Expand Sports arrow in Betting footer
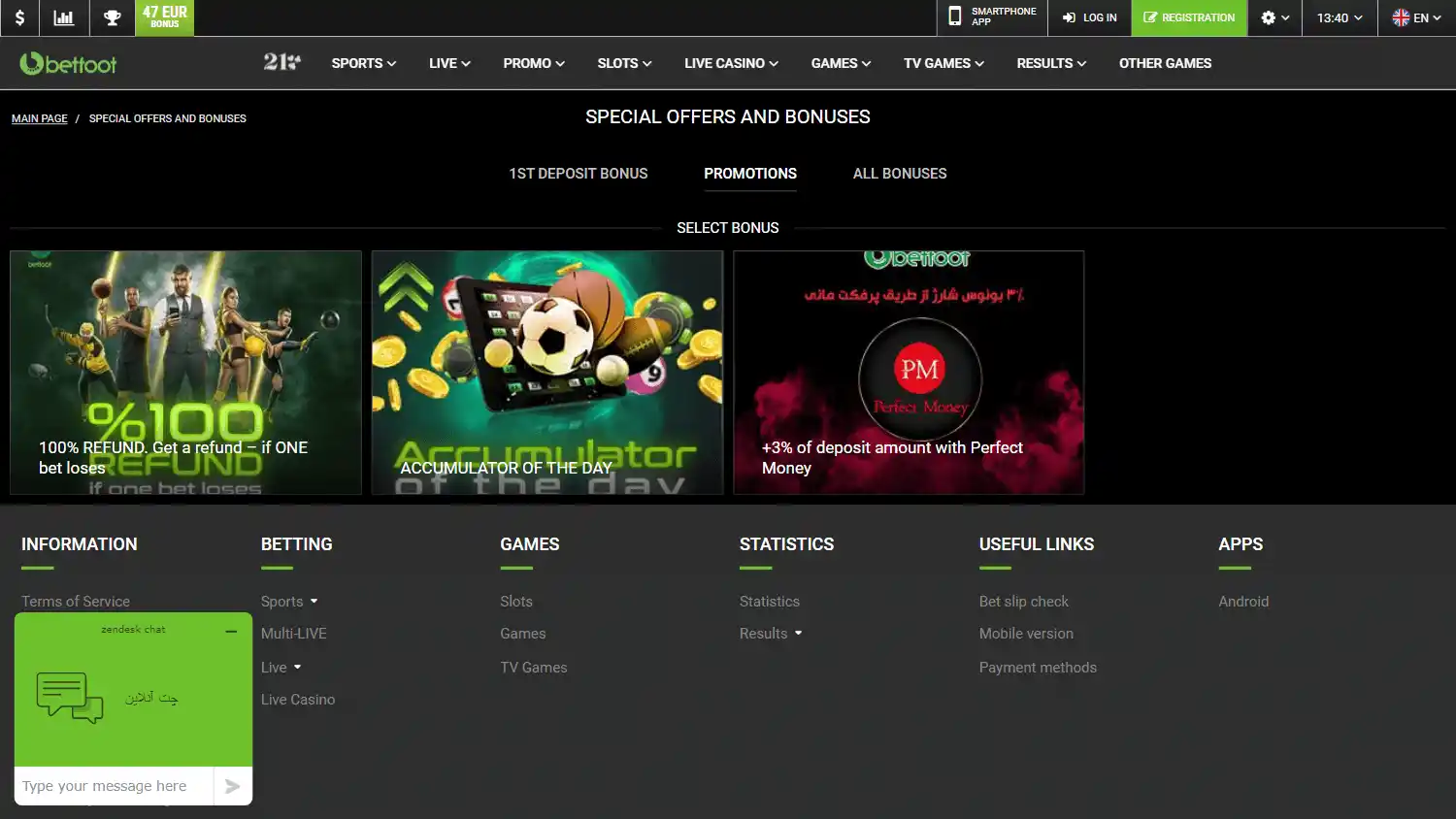Screen dimensions: 1456x819 click(x=314, y=602)
